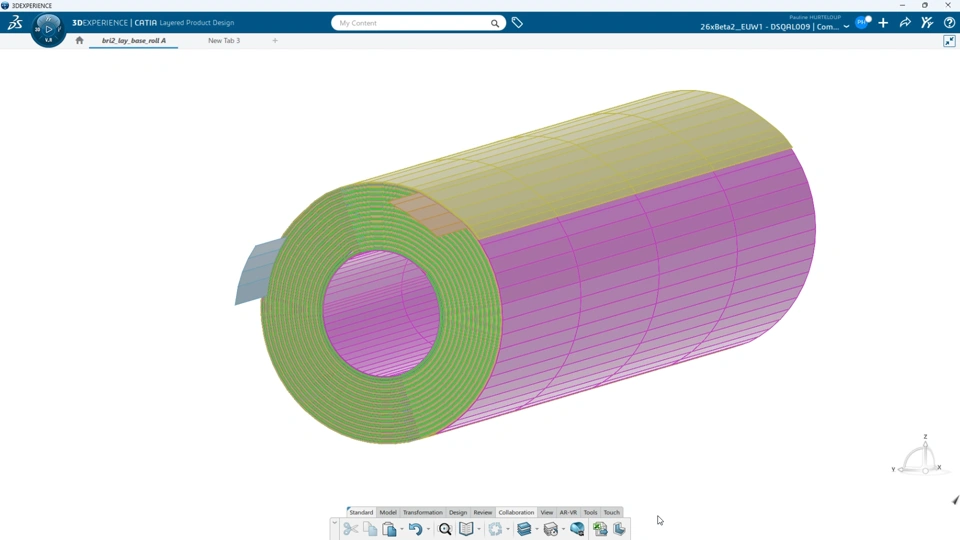
Task: Open the tags (6WTags) icon
Action: pos(517,23)
